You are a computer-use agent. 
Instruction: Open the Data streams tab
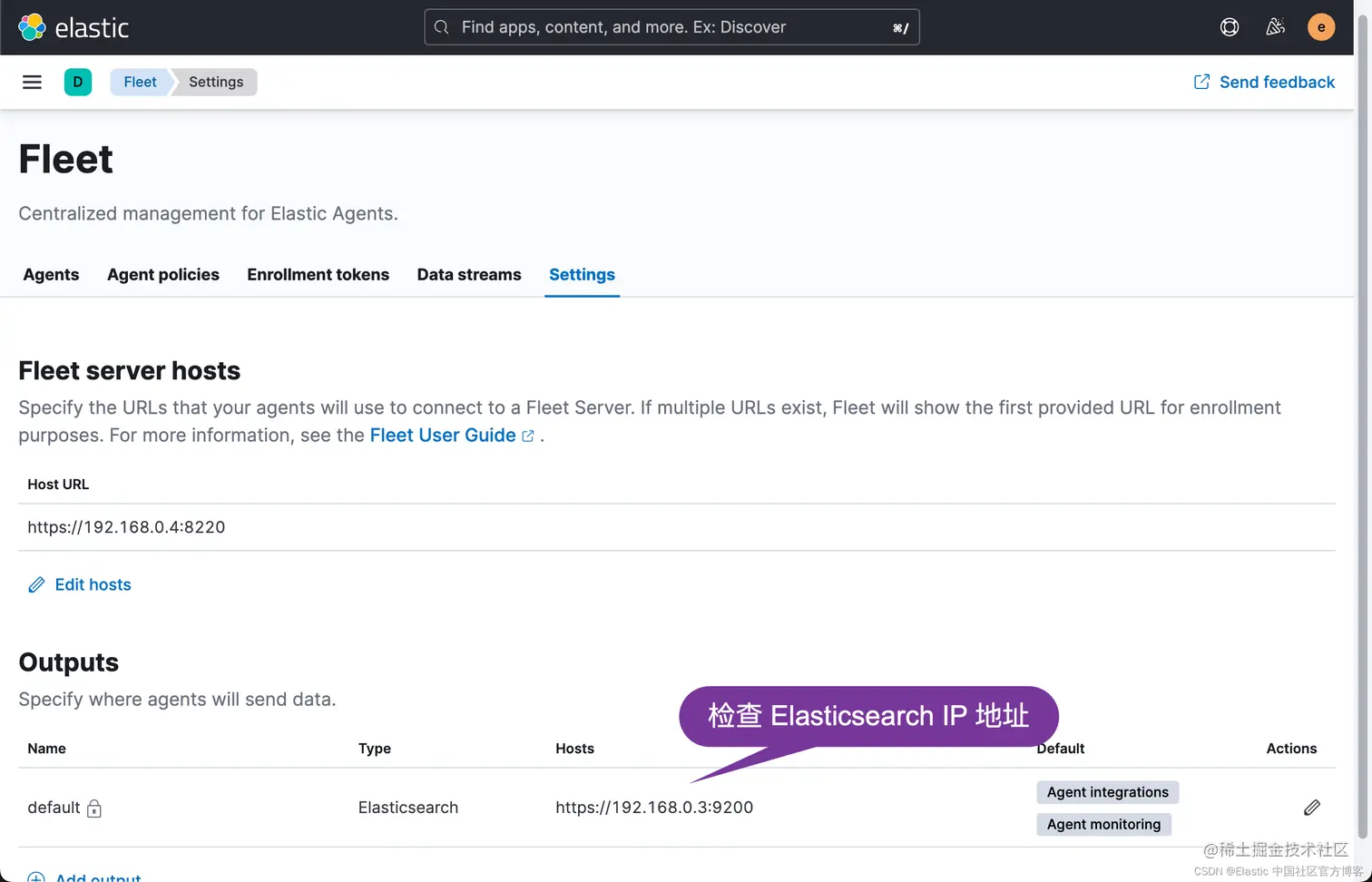point(469,275)
